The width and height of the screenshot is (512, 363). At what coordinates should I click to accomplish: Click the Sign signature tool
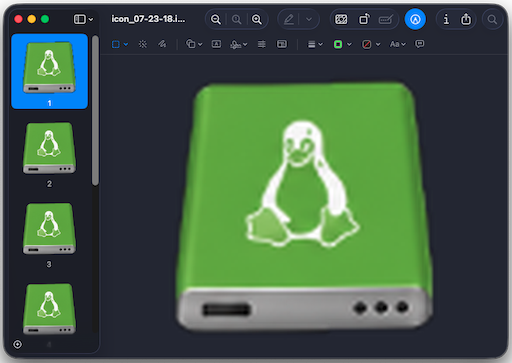pos(236,44)
